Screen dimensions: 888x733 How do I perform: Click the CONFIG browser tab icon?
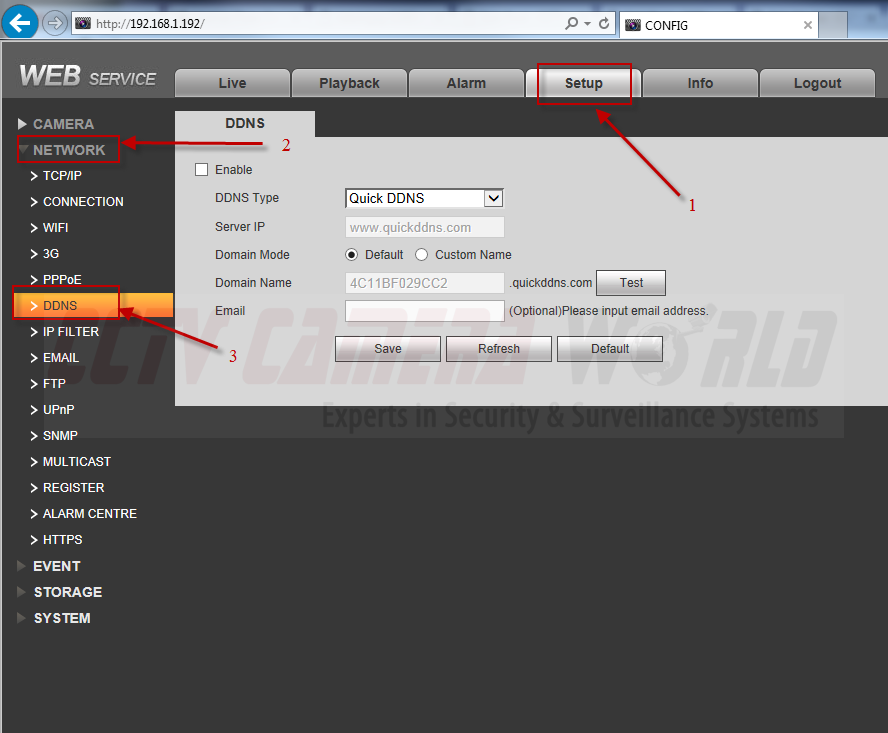[632, 25]
